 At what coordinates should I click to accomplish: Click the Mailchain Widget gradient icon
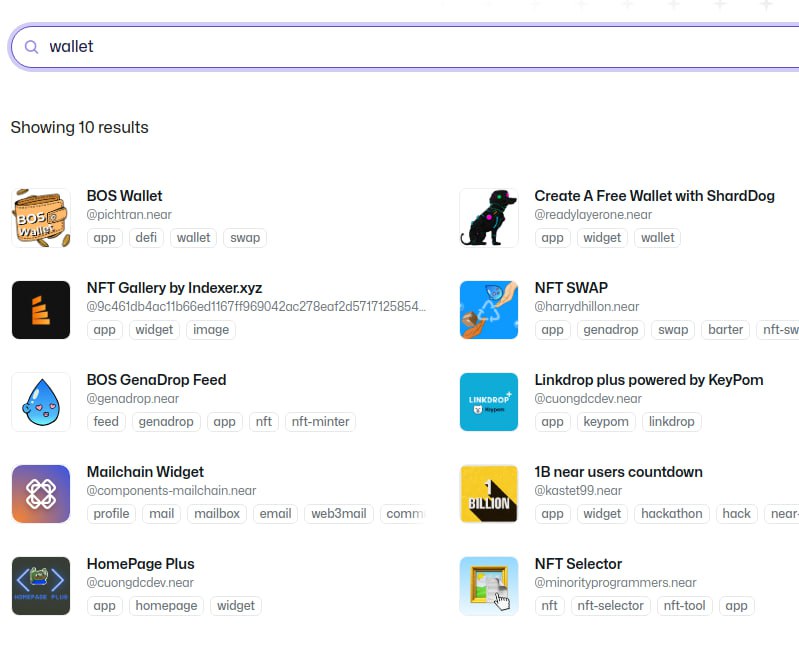(x=41, y=494)
